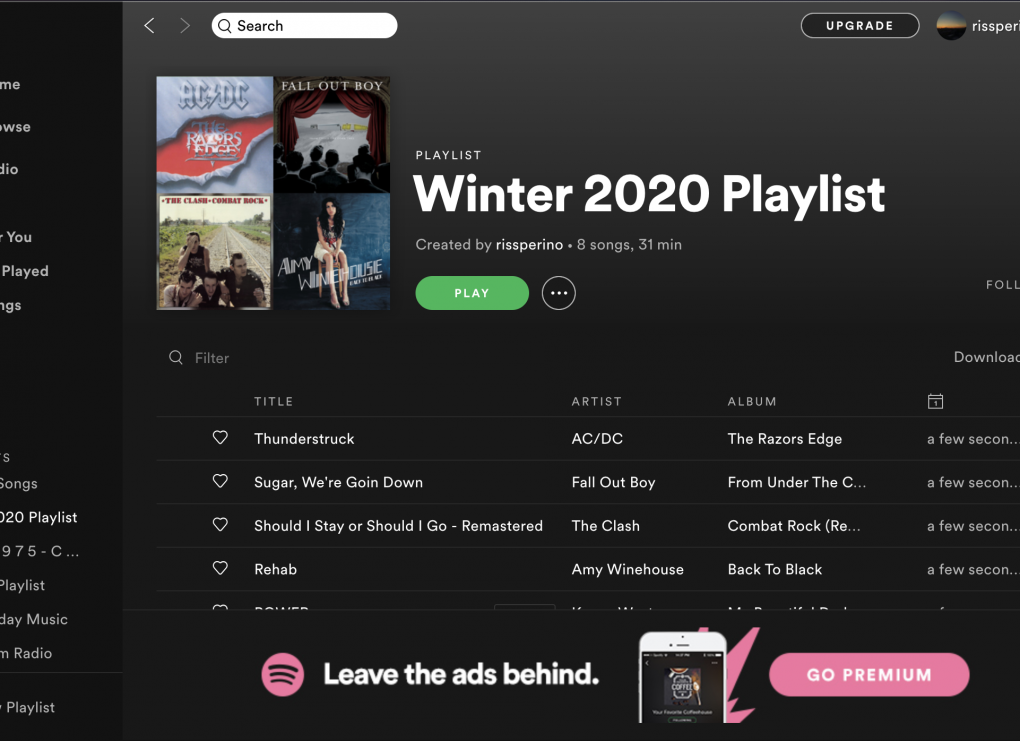Open the Radio playlist in sidebar
Viewport: 1020px width, 741px height.
[26, 653]
